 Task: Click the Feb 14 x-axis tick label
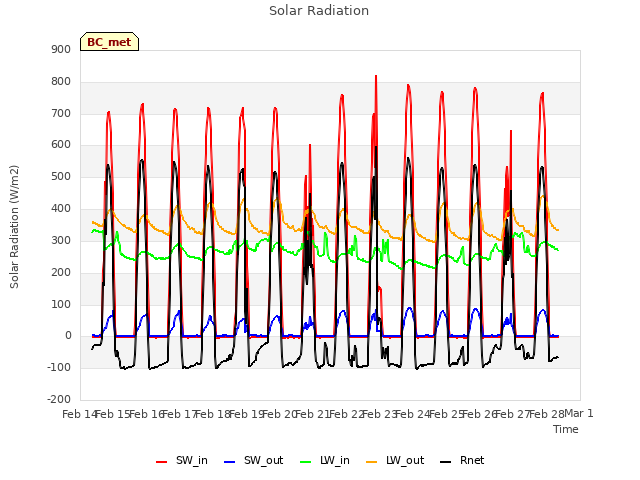point(80,414)
